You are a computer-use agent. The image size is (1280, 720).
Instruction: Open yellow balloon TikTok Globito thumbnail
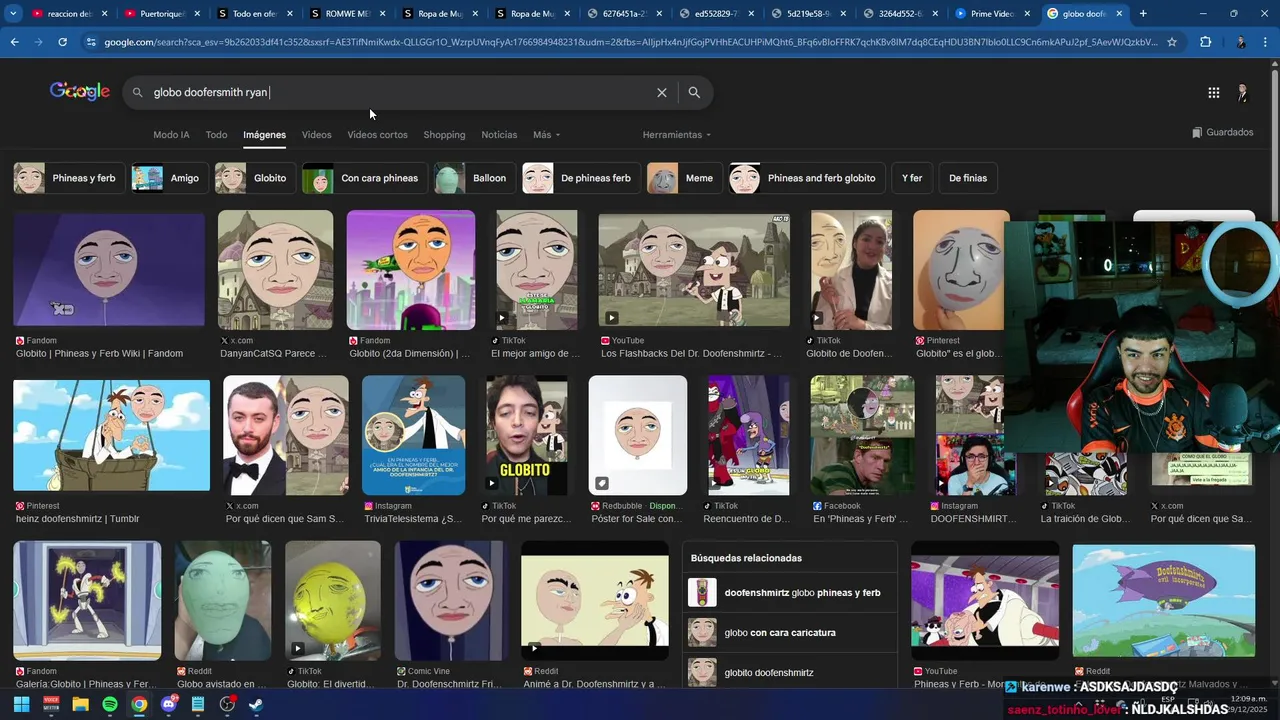(x=333, y=601)
